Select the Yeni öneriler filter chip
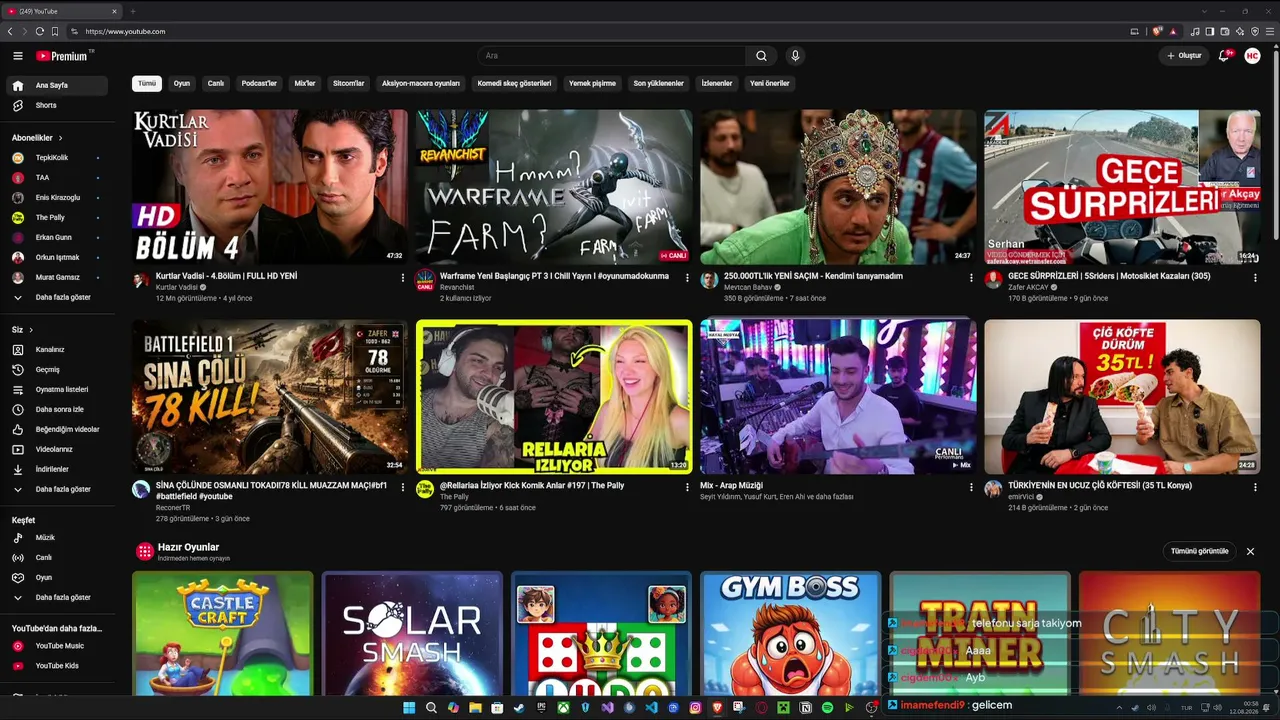The height and width of the screenshot is (720, 1280). click(770, 84)
